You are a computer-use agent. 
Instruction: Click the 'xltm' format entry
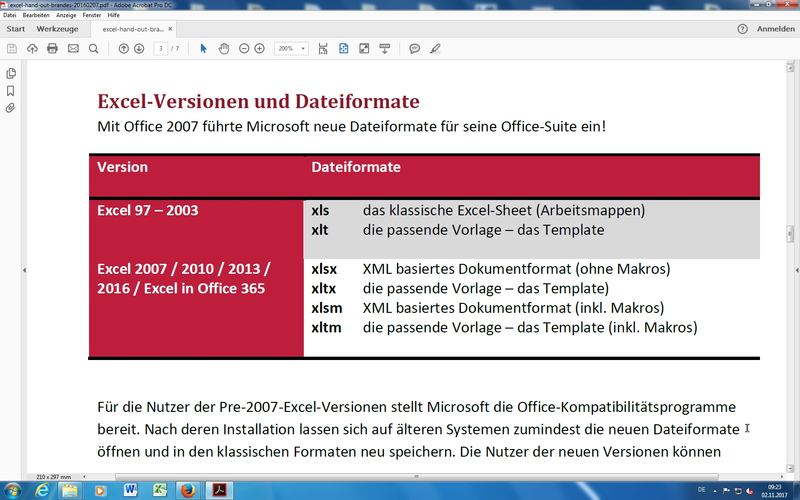pos(327,328)
